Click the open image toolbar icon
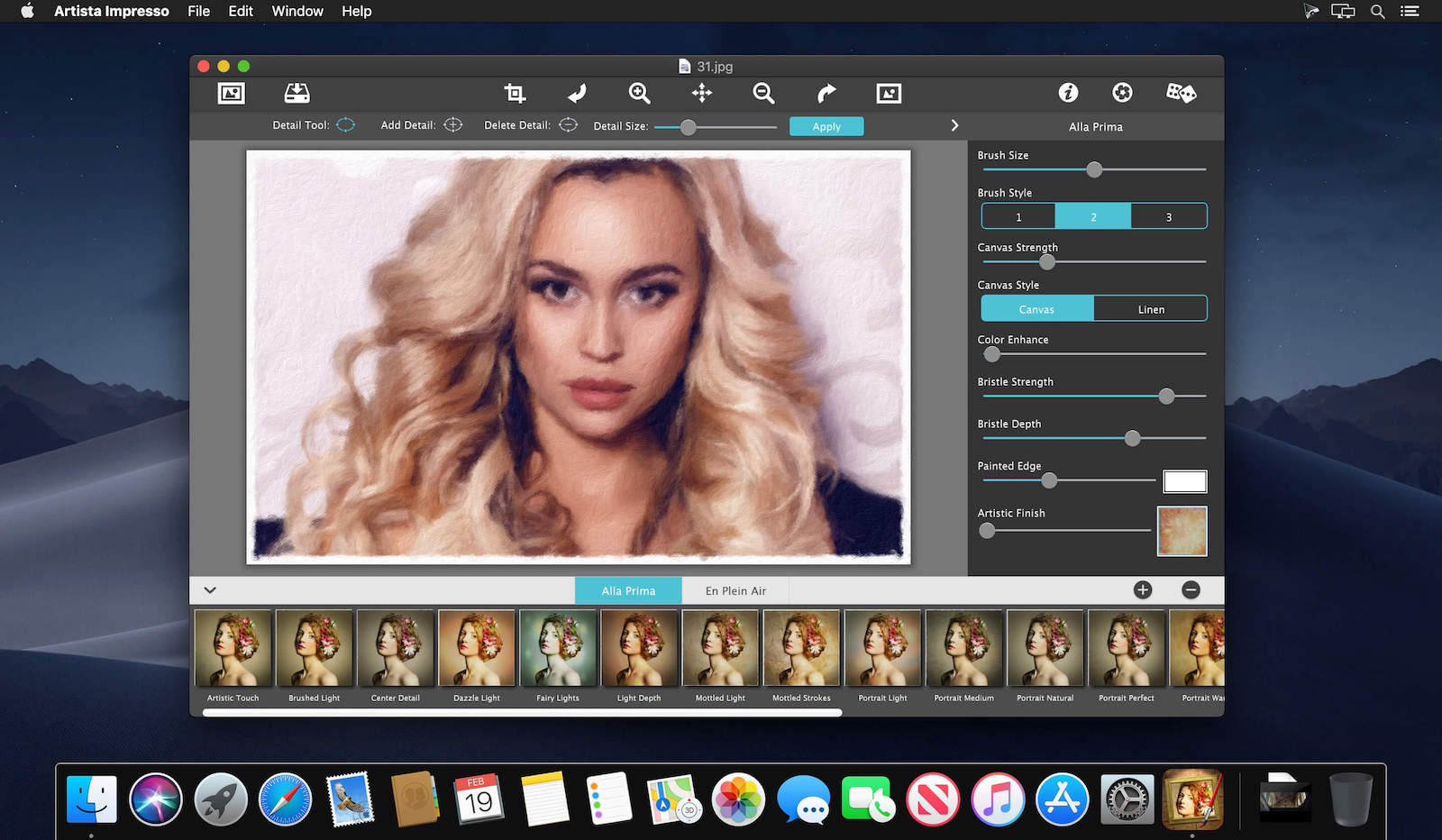 (232, 93)
